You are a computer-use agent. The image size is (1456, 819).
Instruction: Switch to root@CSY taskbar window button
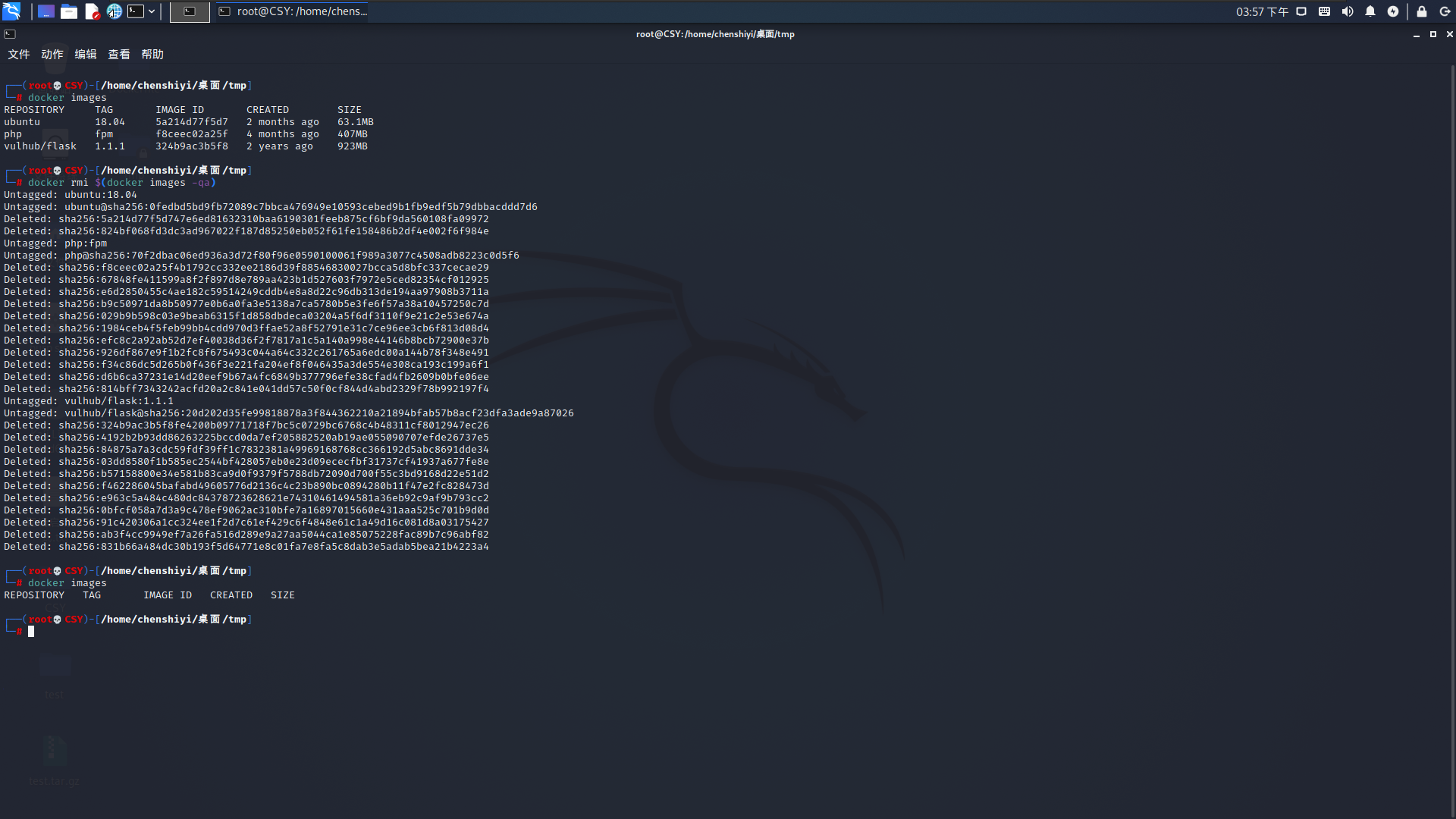tap(293, 11)
